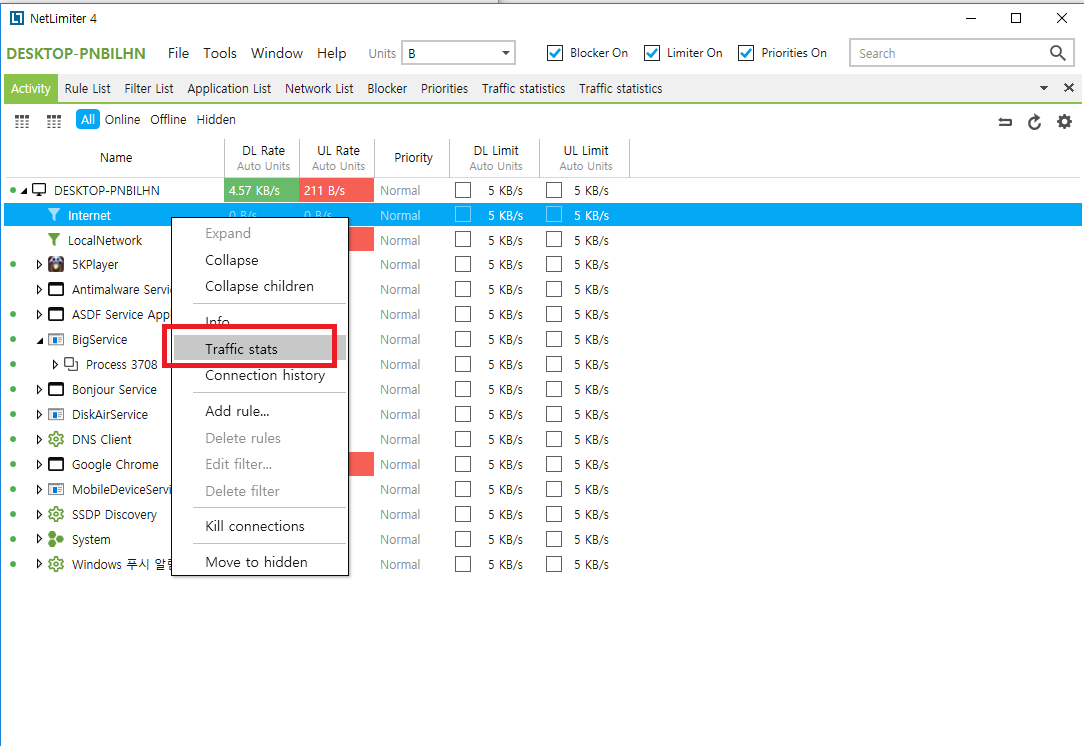This screenshot has height=746, width=1084.
Task: Click the System app icon
Action: (56, 539)
